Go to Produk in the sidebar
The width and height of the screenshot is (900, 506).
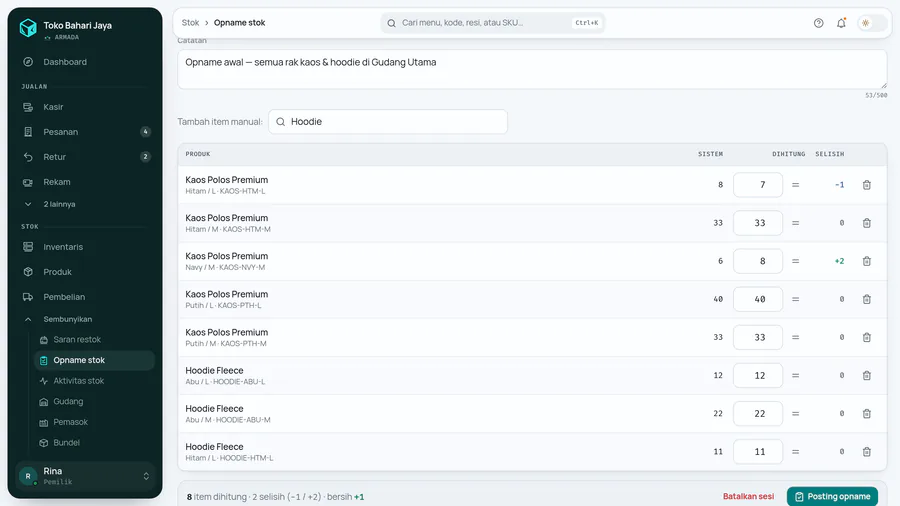85,272
